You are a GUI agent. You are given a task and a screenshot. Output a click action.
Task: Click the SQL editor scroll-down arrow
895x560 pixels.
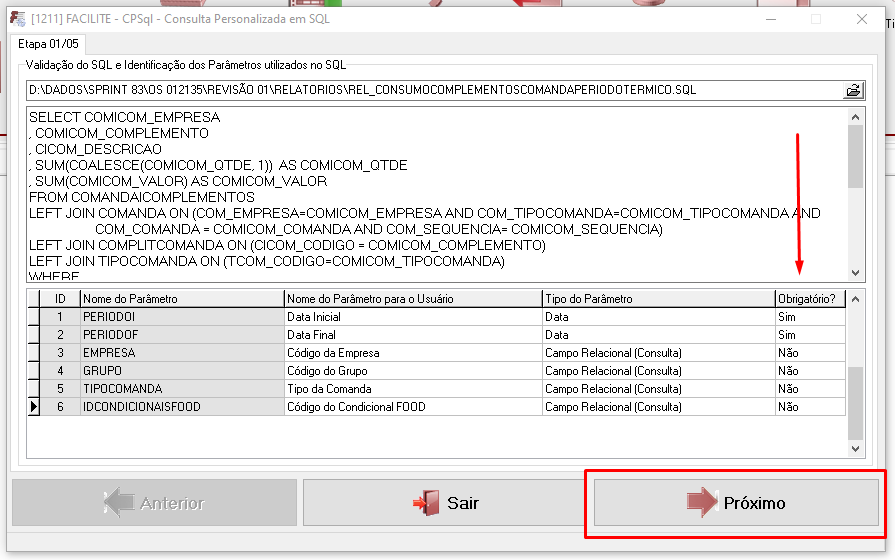pos(855,273)
